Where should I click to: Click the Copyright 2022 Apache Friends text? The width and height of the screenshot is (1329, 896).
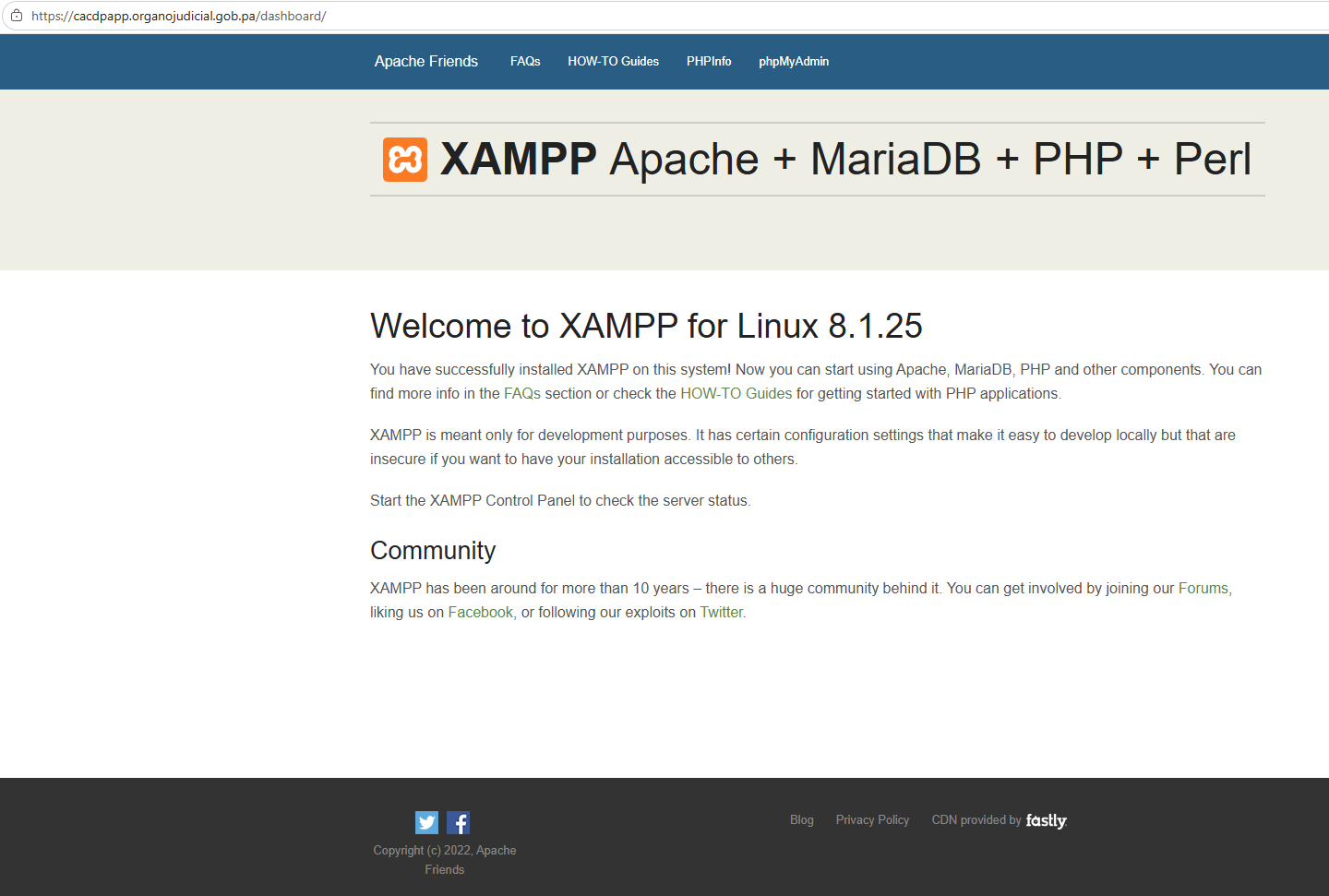445,860
